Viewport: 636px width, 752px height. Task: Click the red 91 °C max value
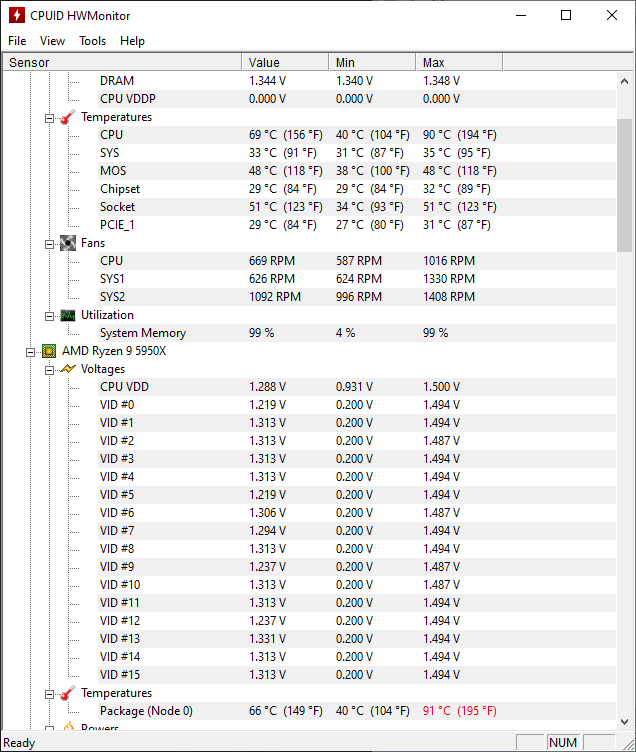459,711
